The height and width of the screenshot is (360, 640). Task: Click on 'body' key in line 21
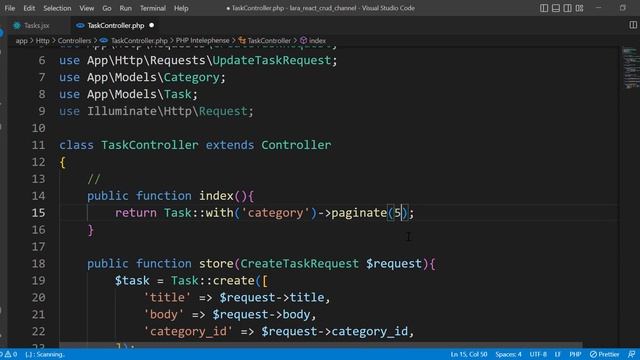163,315
